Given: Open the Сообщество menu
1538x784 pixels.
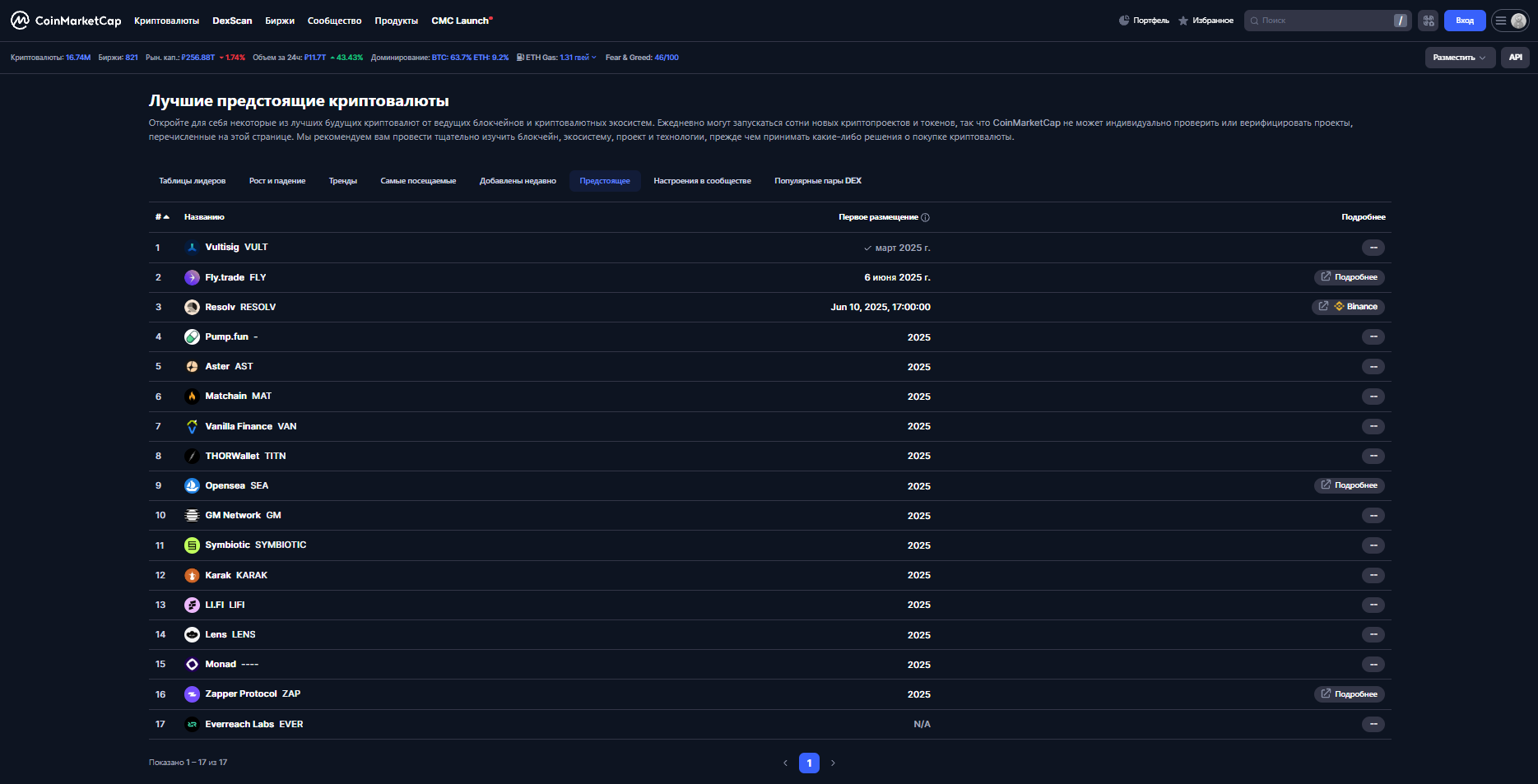Looking at the screenshot, I should (334, 21).
